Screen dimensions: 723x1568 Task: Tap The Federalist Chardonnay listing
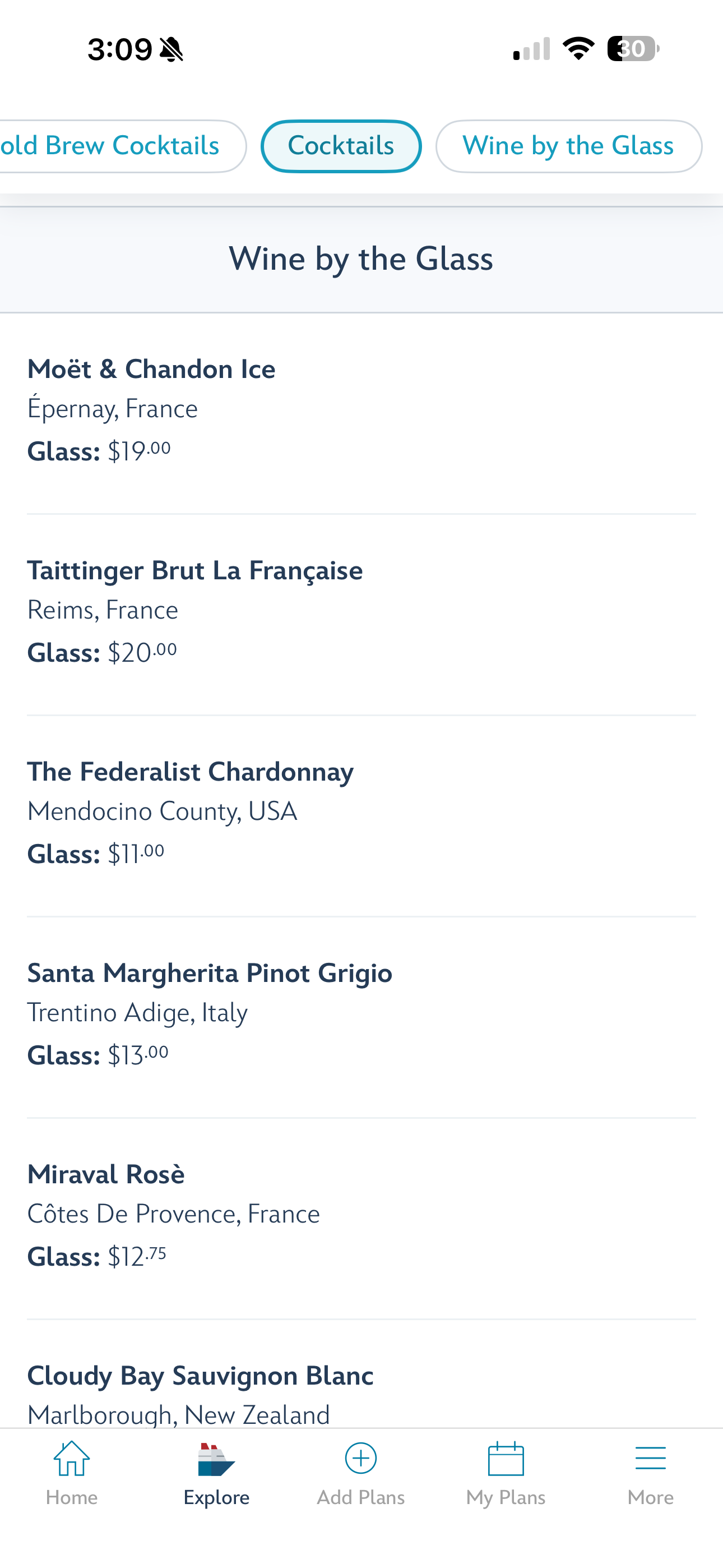[x=191, y=772]
